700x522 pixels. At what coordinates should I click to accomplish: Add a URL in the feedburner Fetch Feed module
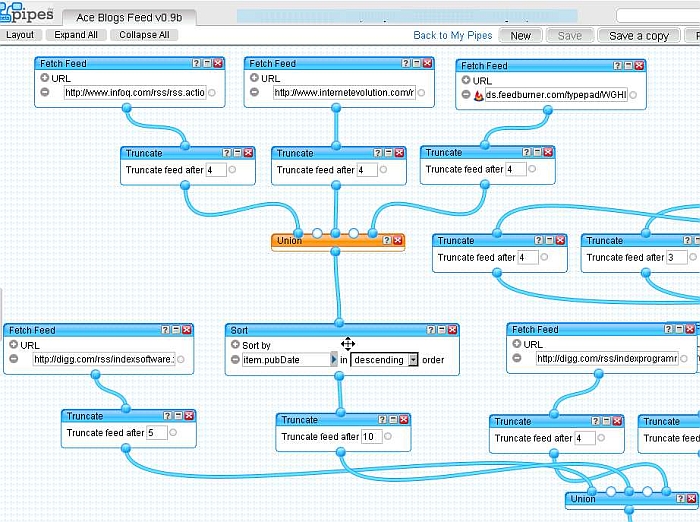click(x=466, y=80)
